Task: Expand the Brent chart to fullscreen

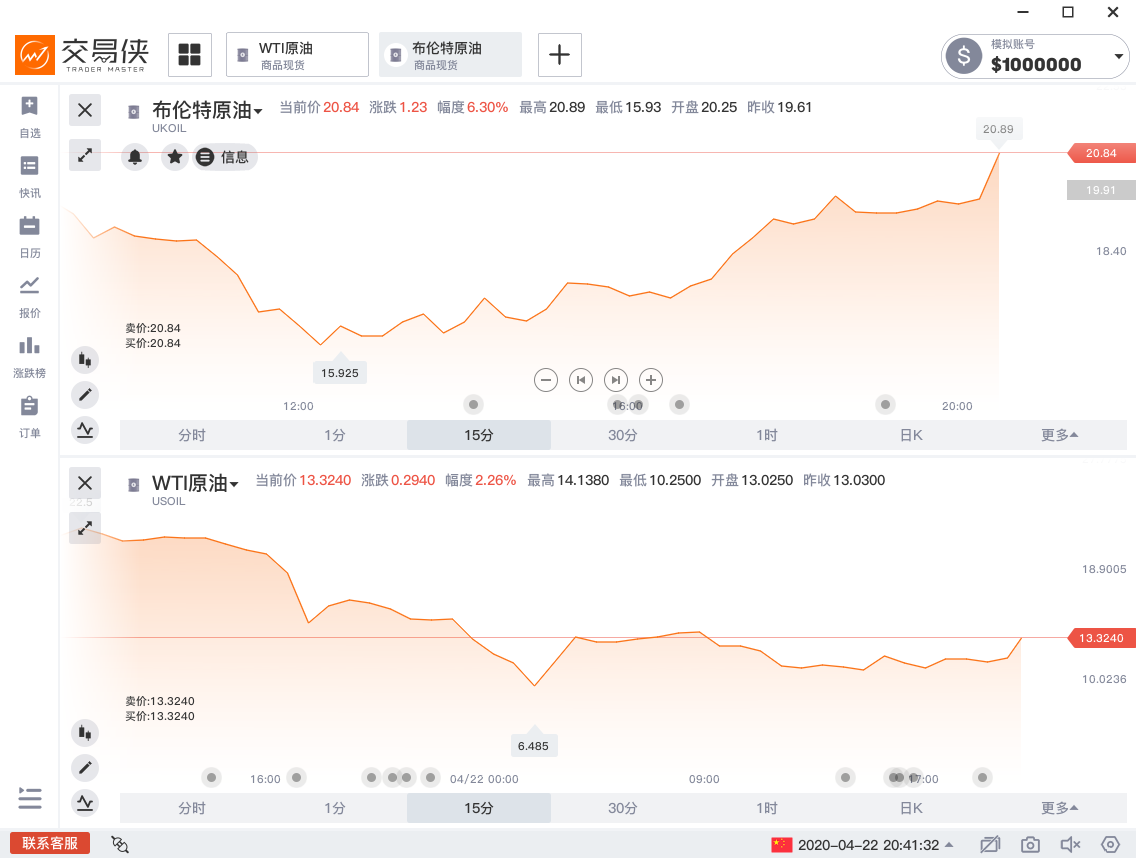Action: (85, 155)
